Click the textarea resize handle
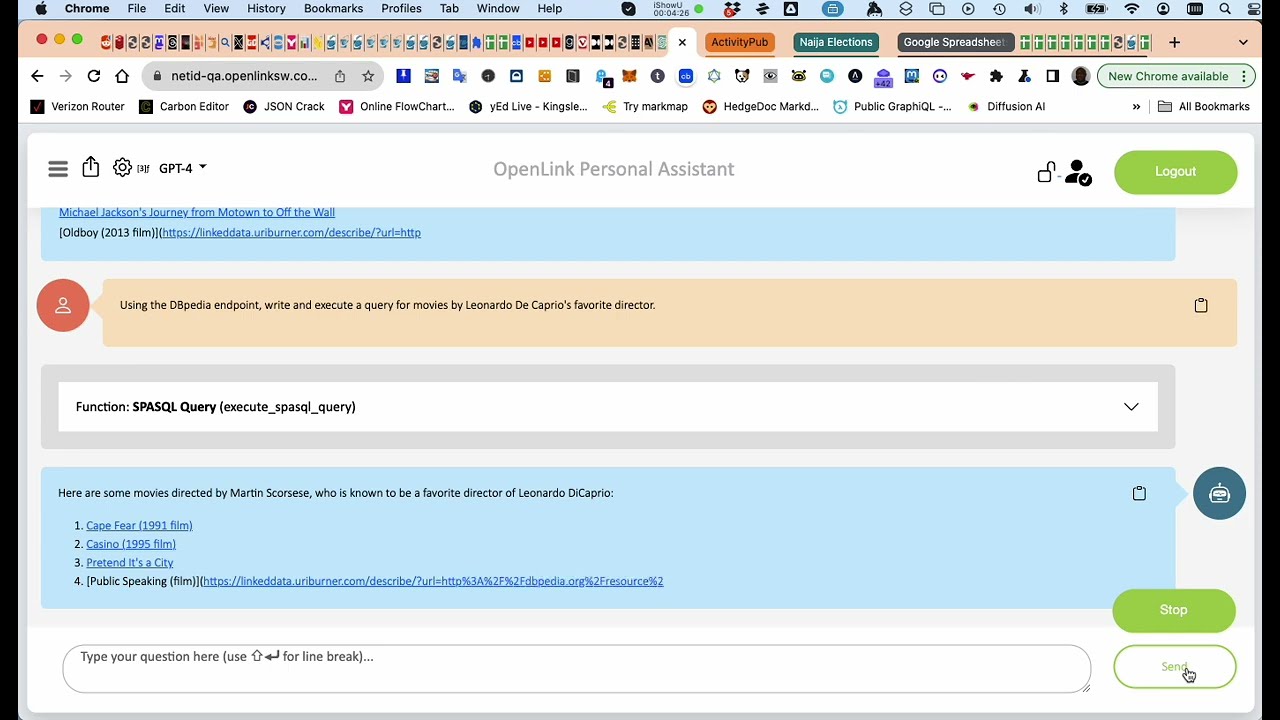 (1085, 686)
